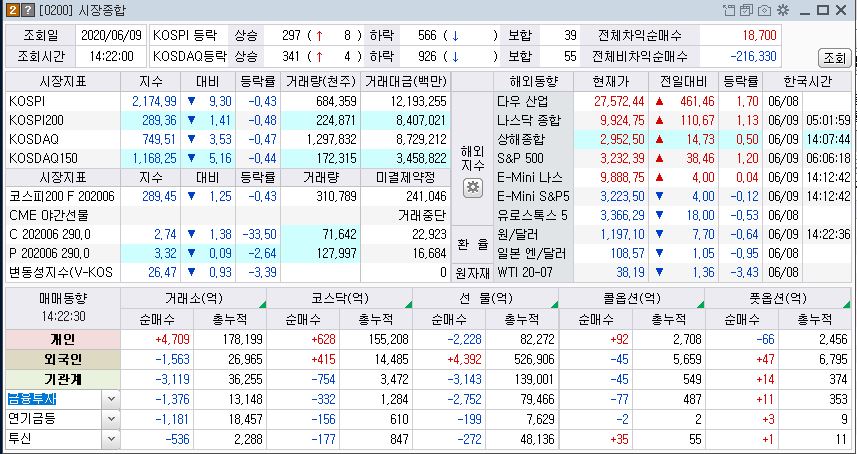Image resolution: width=857 pixels, height=454 pixels.
Task: Click the 일본 엔/달러 row label
Action: tap(532, 253)
